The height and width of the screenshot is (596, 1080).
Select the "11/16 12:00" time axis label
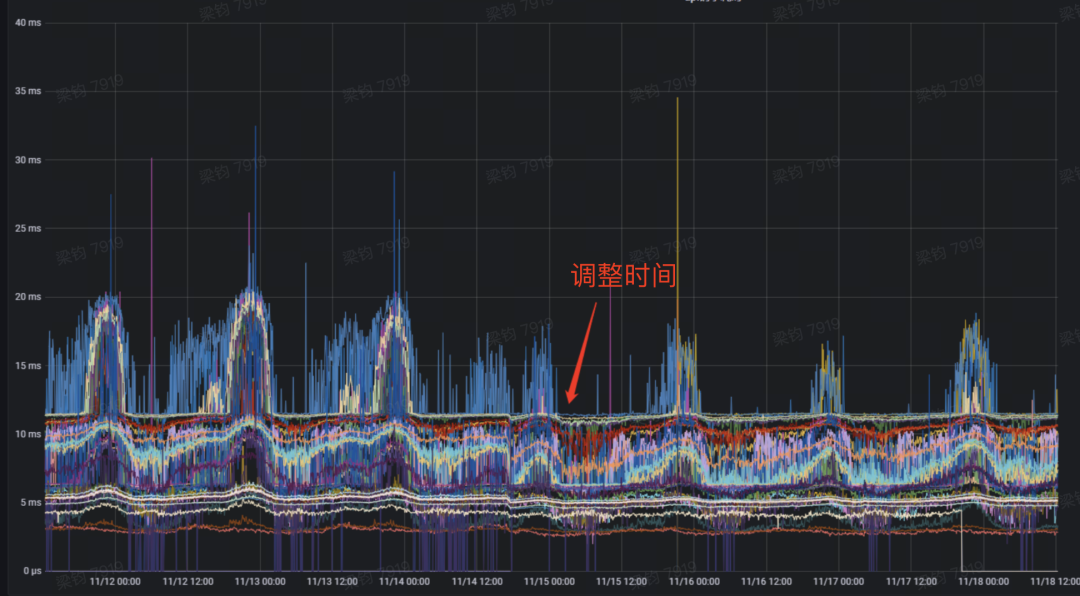(x=766, y=582)
